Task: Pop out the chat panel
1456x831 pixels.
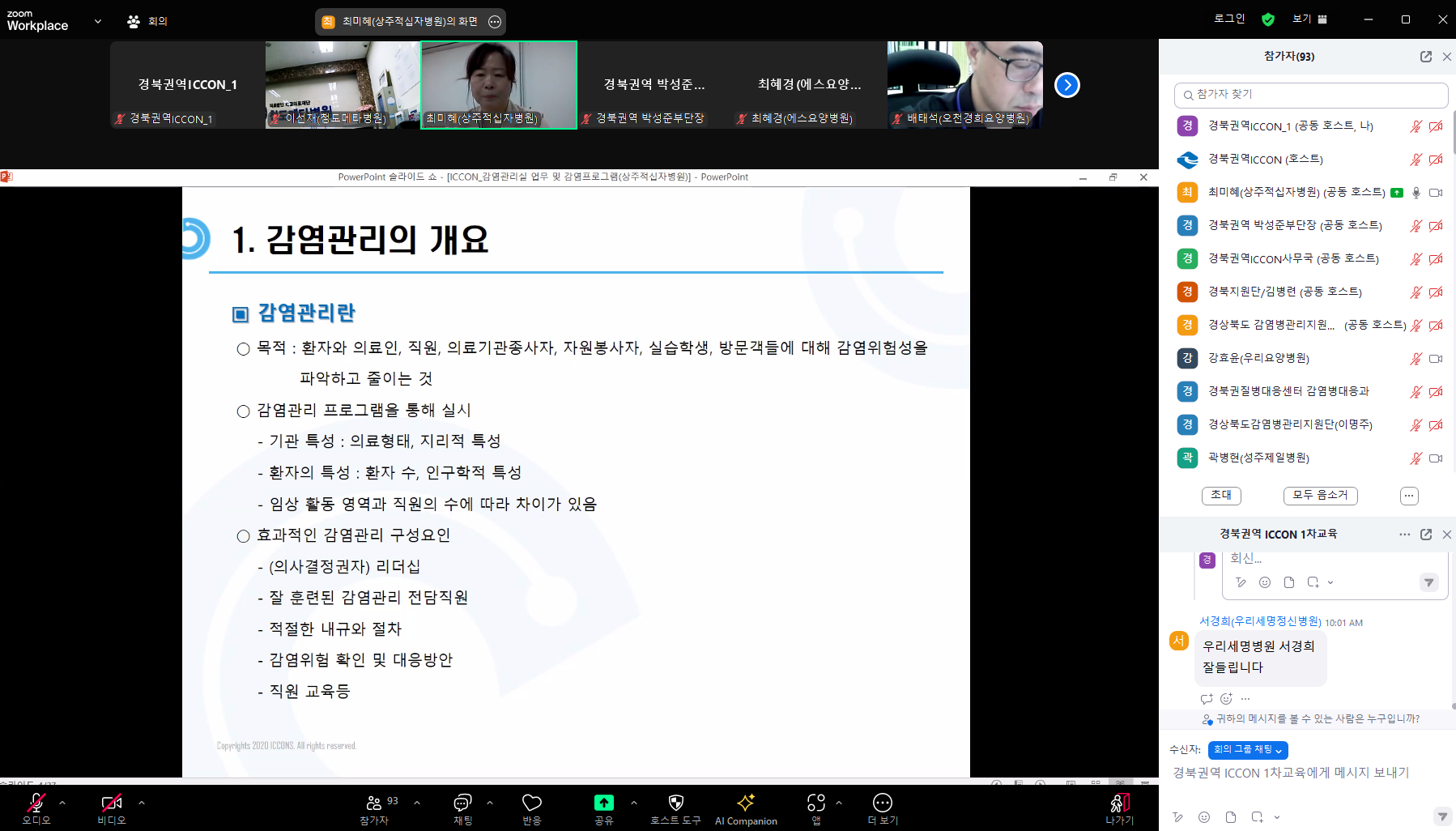Action: pyautogui.click(x=1426, y=535)
